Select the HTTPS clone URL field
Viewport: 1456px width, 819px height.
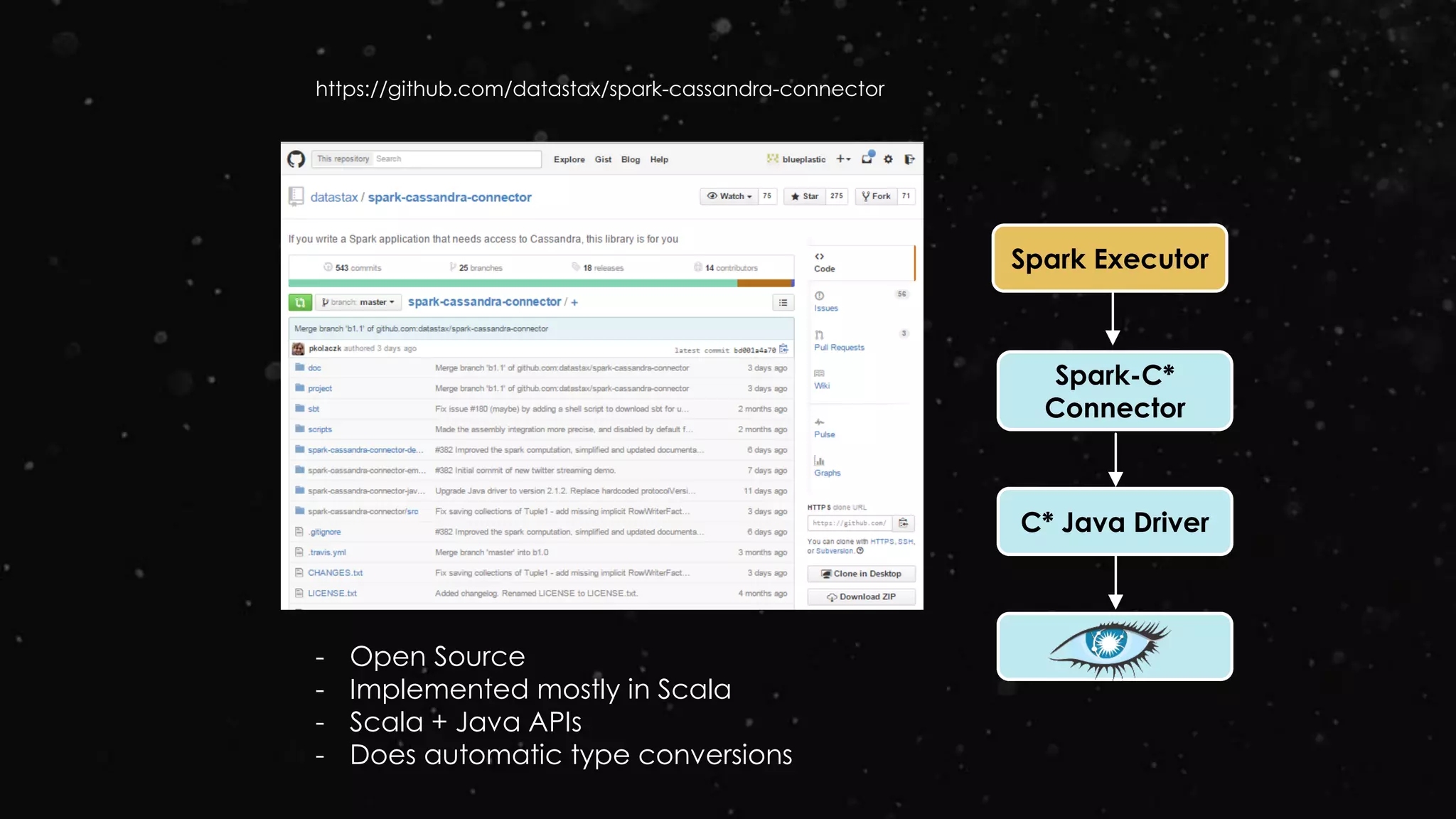point(850,523)
